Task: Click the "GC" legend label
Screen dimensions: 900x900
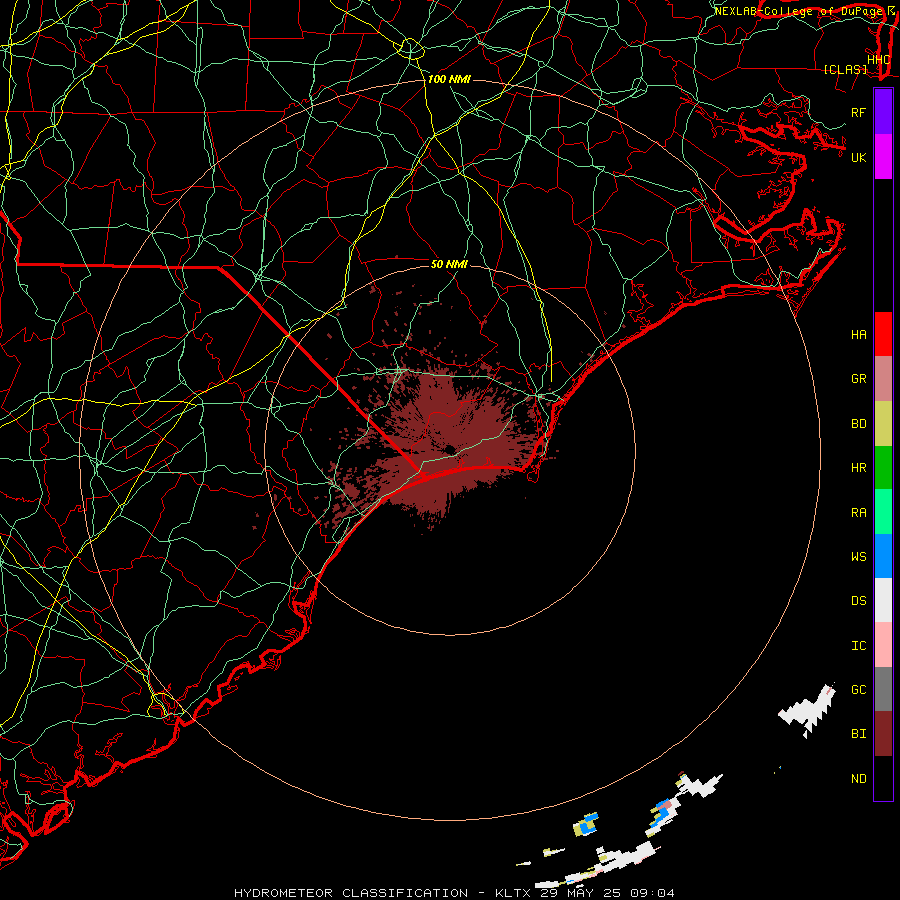Action: pyautogui.click(x=858, y=690)
